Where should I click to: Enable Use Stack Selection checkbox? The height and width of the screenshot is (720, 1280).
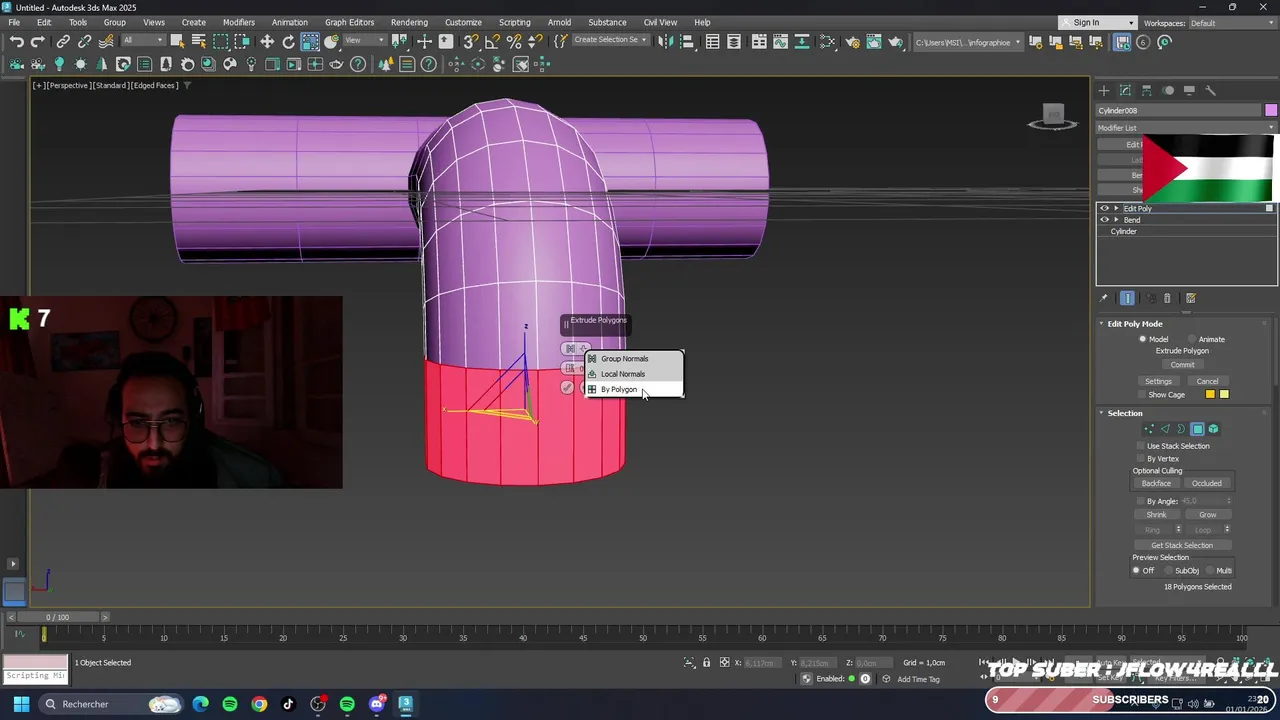[1141, 446]
